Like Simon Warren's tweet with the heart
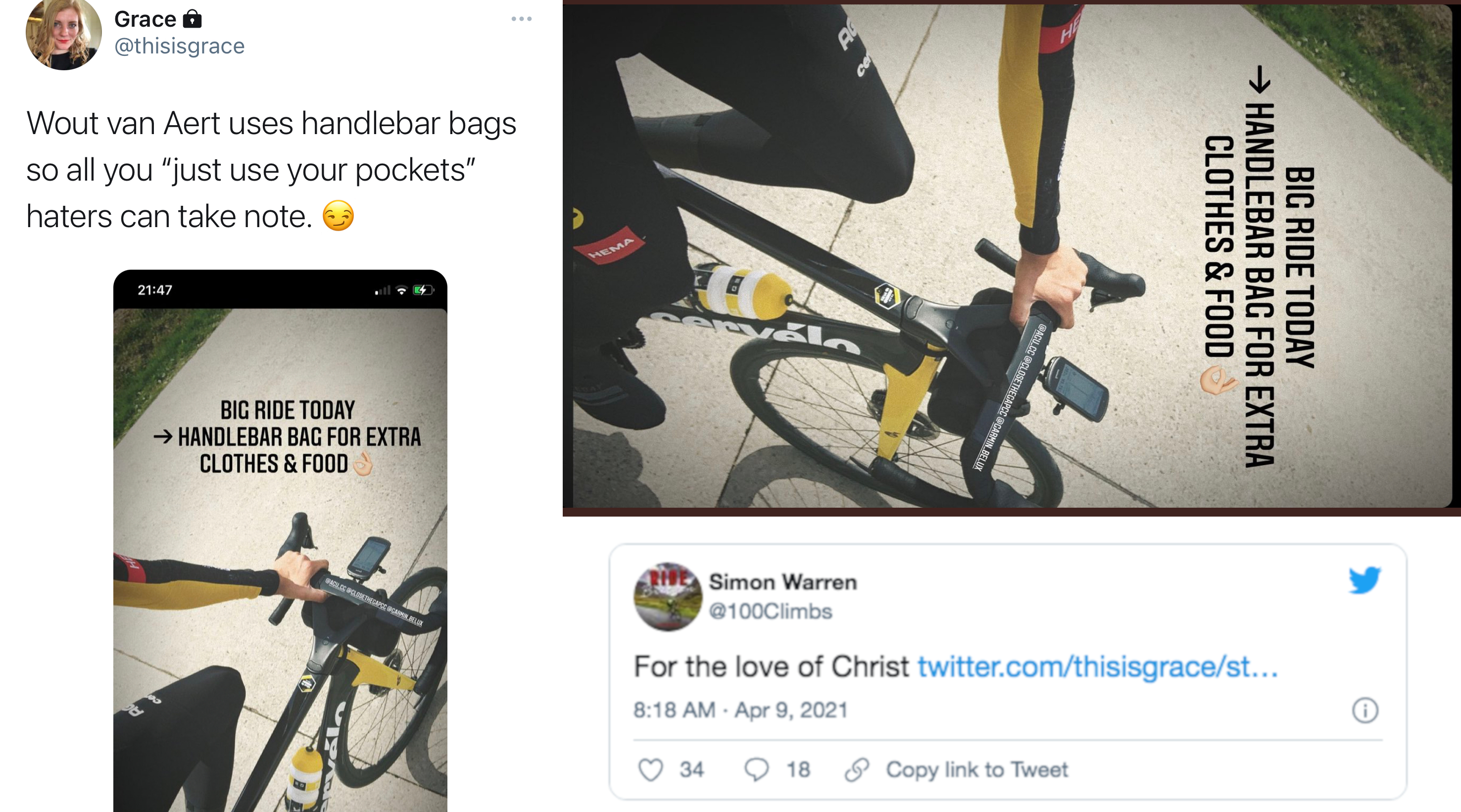This screenshot has height=812, width=1461. click(x=650, y=770)
